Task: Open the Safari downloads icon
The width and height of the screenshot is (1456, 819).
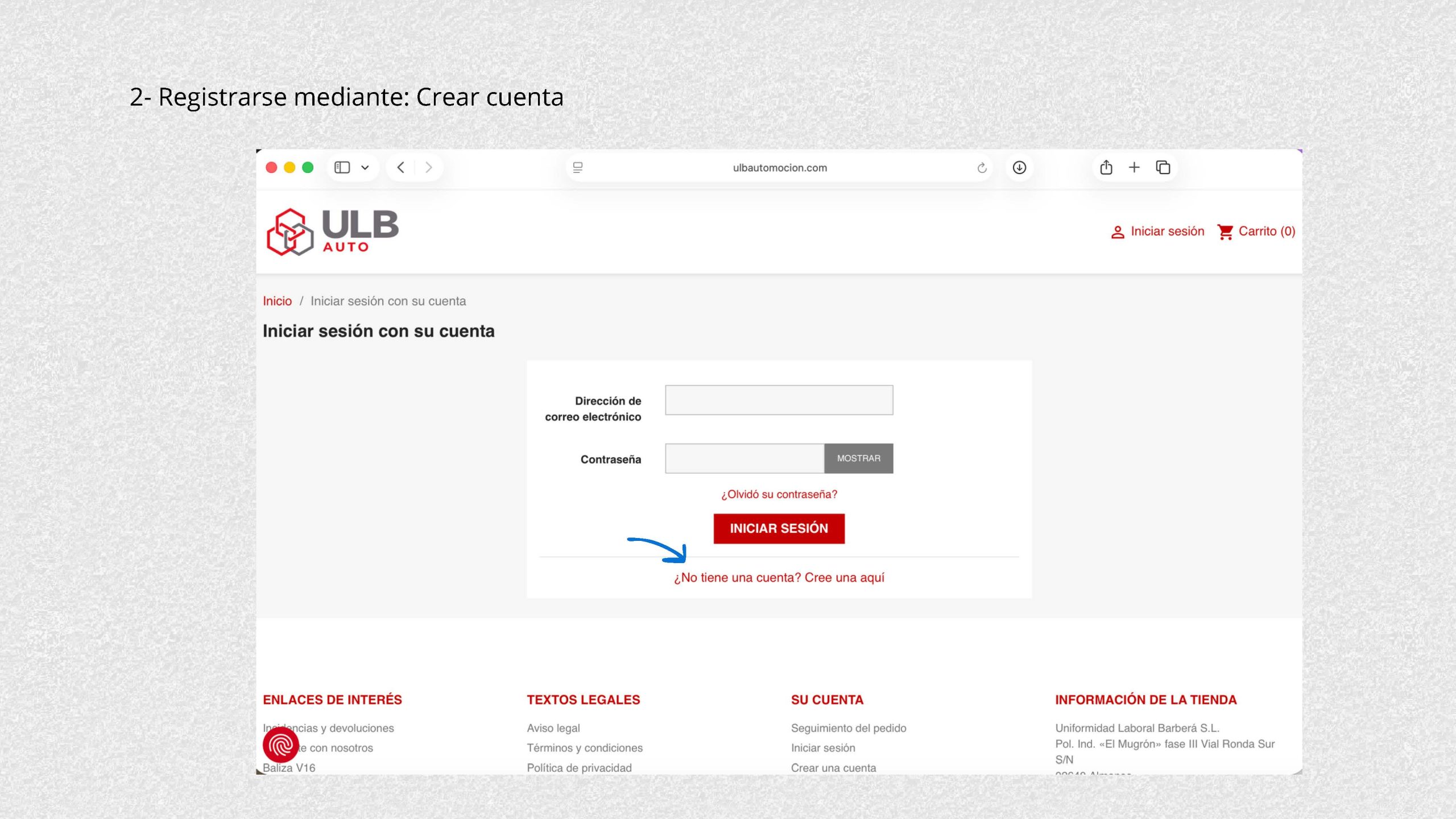Action: tap(1019, 167)
